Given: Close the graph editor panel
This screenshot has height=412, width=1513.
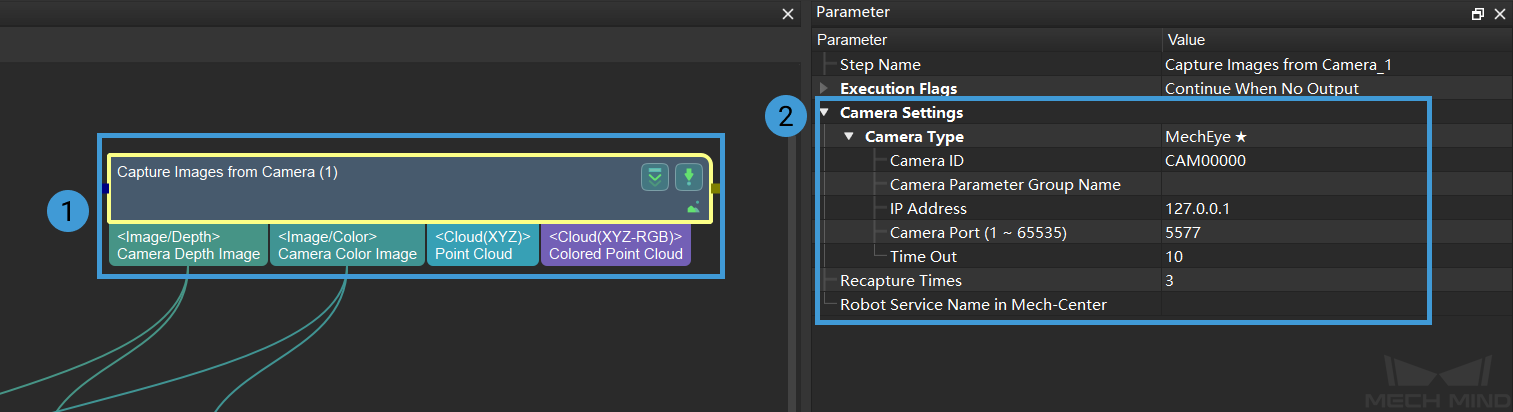Looking at the screenshot, I should click(788, 14).
